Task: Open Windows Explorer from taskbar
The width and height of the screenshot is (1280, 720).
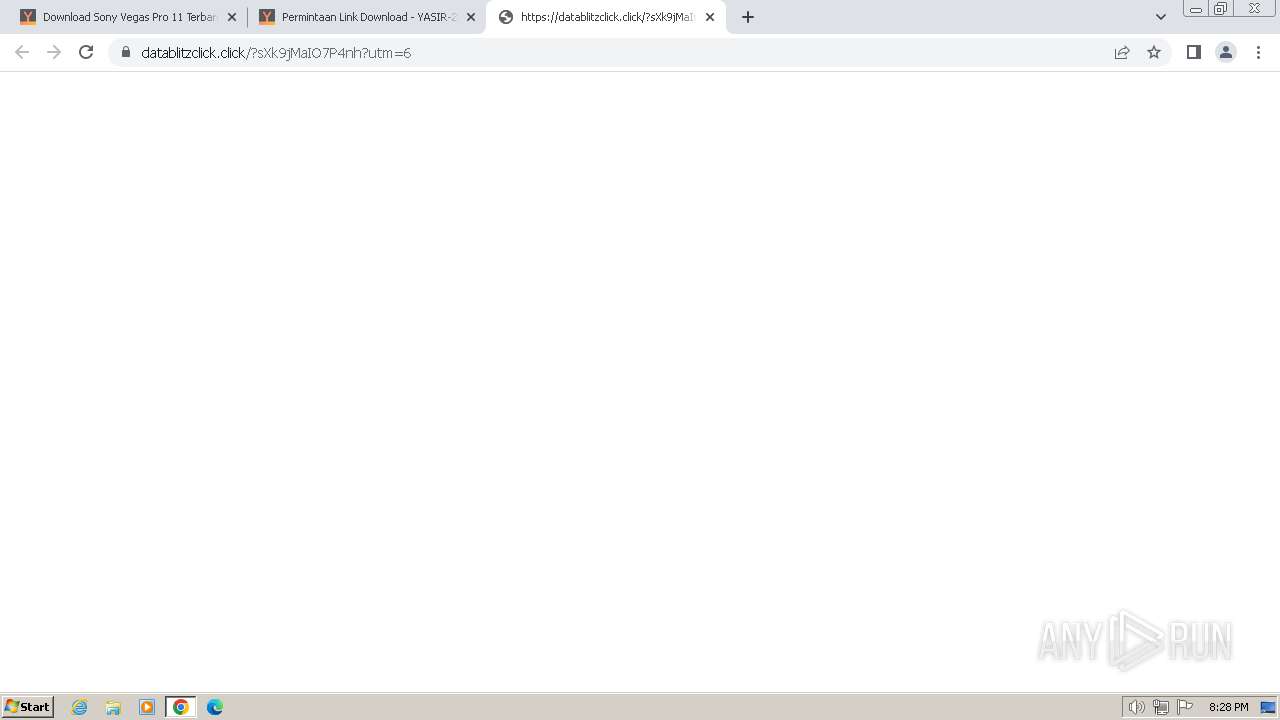Action: [113, 707]
